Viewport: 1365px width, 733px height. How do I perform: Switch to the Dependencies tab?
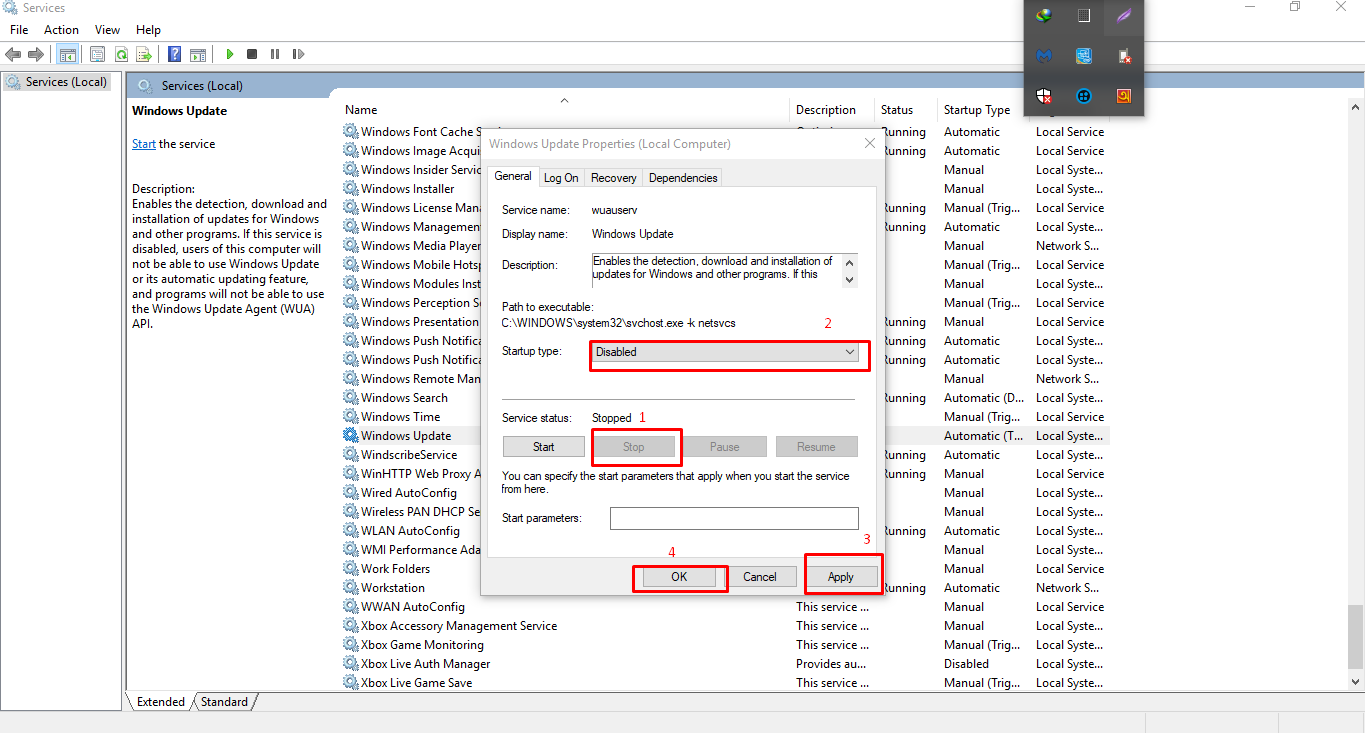click(683, 178)
